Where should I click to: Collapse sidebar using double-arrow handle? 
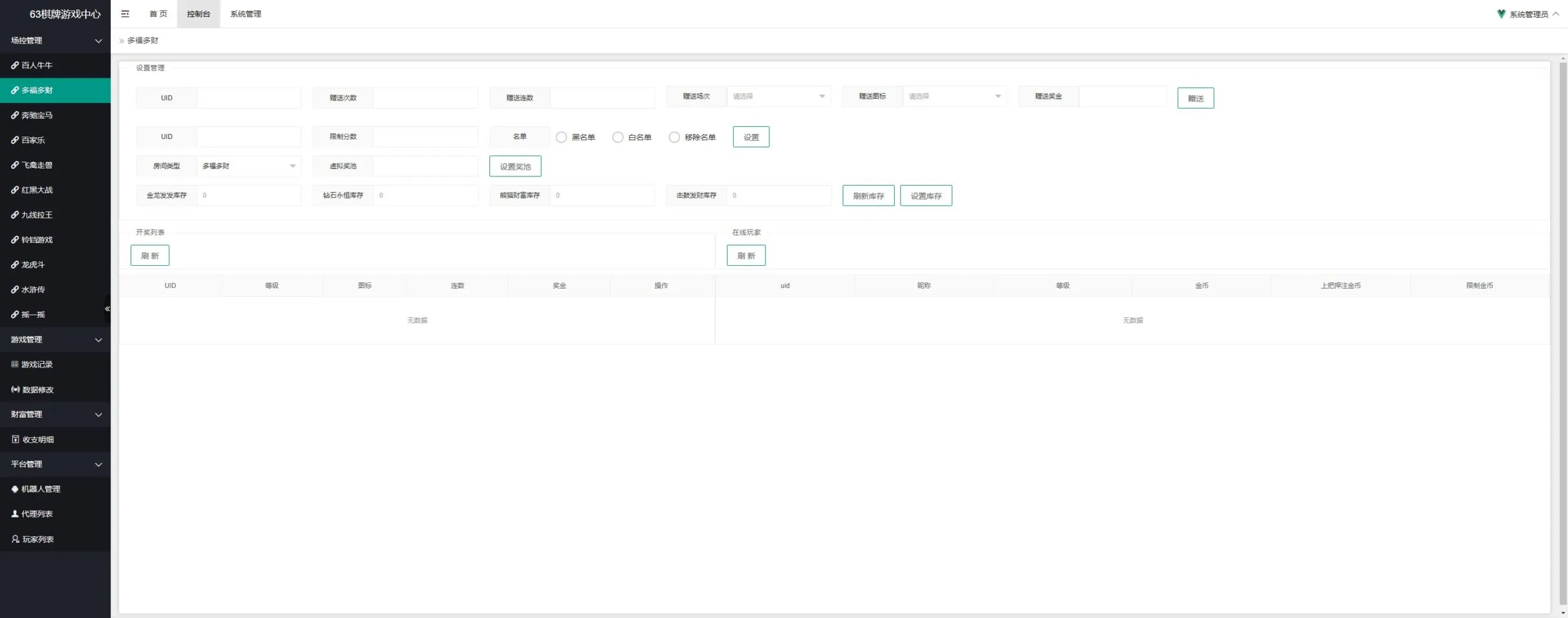click(x=107, y=309)
